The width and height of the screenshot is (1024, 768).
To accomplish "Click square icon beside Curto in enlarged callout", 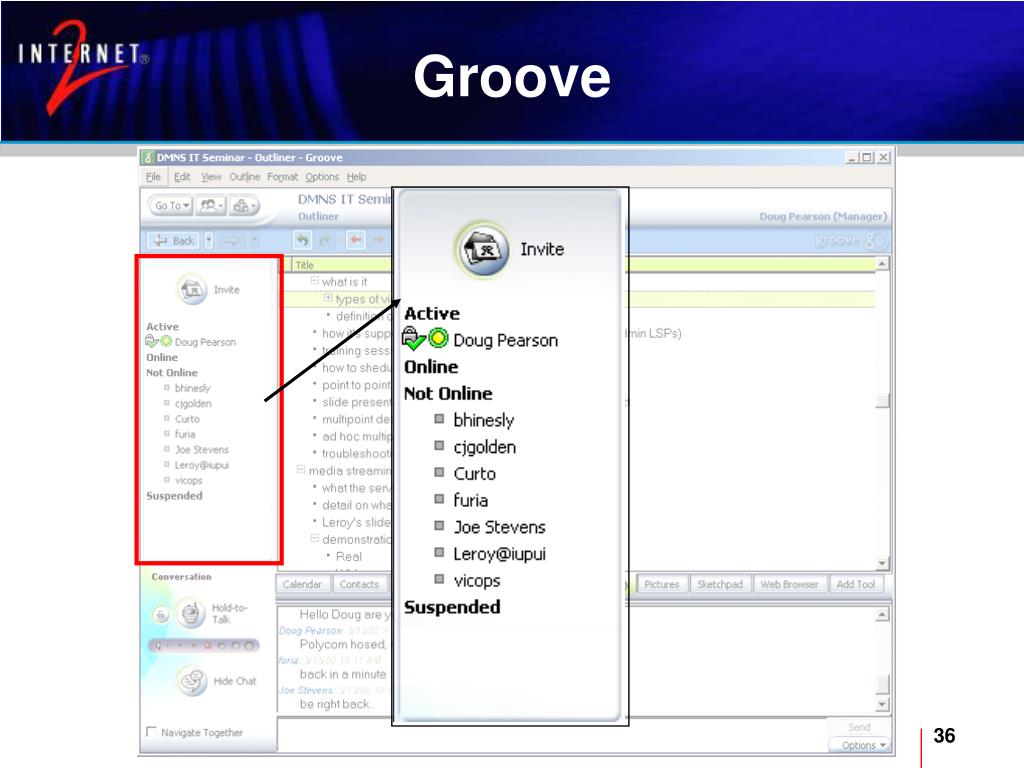I will (x=440, y=472).
